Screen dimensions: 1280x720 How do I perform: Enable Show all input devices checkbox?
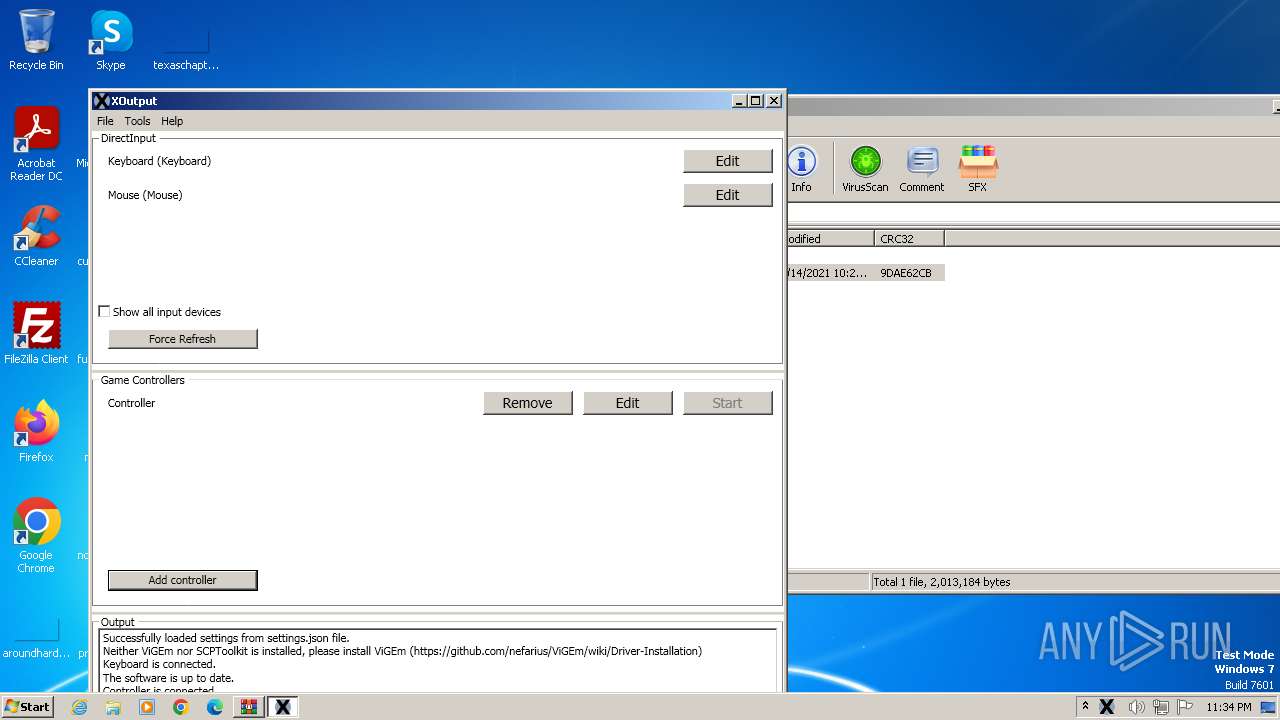pyautogui.click(x=104, y=312)
